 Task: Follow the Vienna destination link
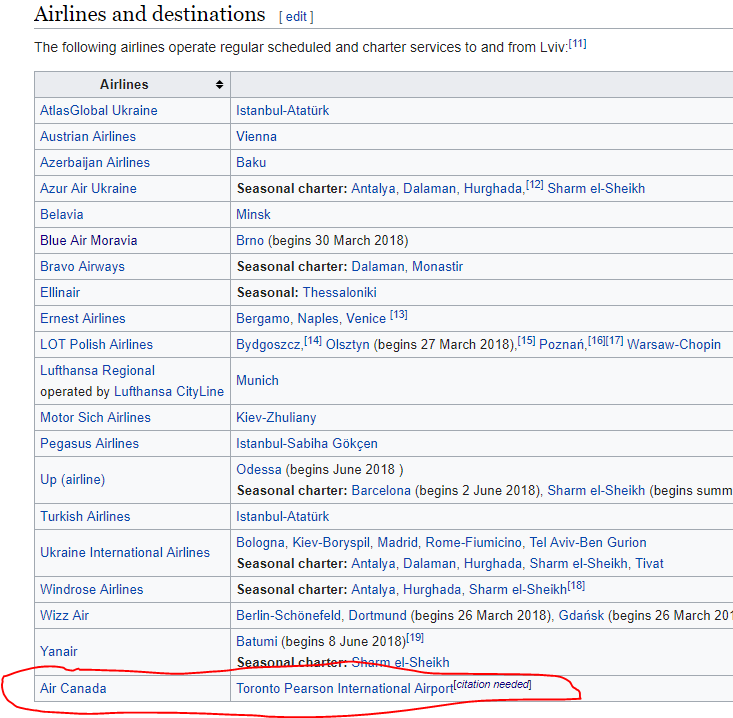256,136
